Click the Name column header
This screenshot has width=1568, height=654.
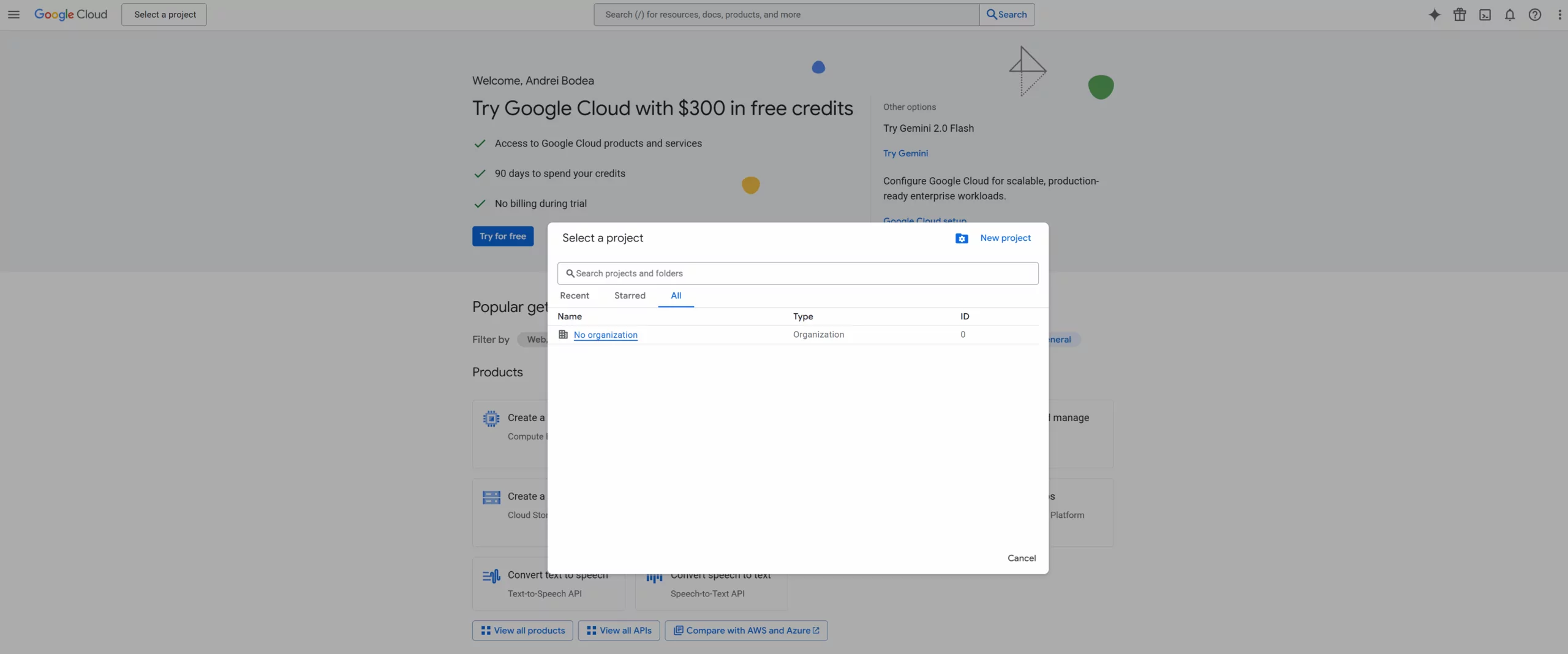pyautogui.click(x=570, y=317)
